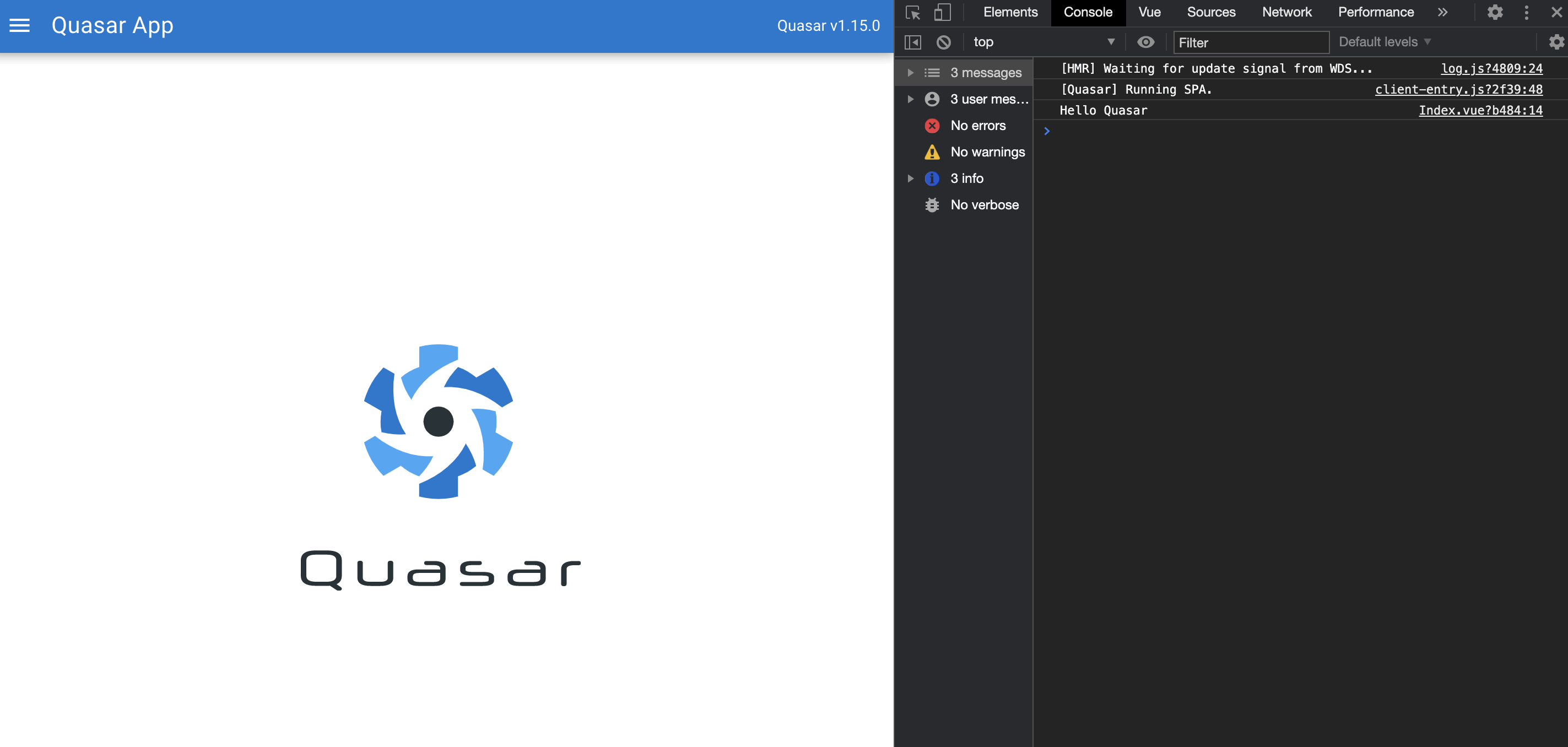The width and height of the screenshot is (1568, 747).
Task: Hide the console sidebar panel
Action: coord(912,42)
